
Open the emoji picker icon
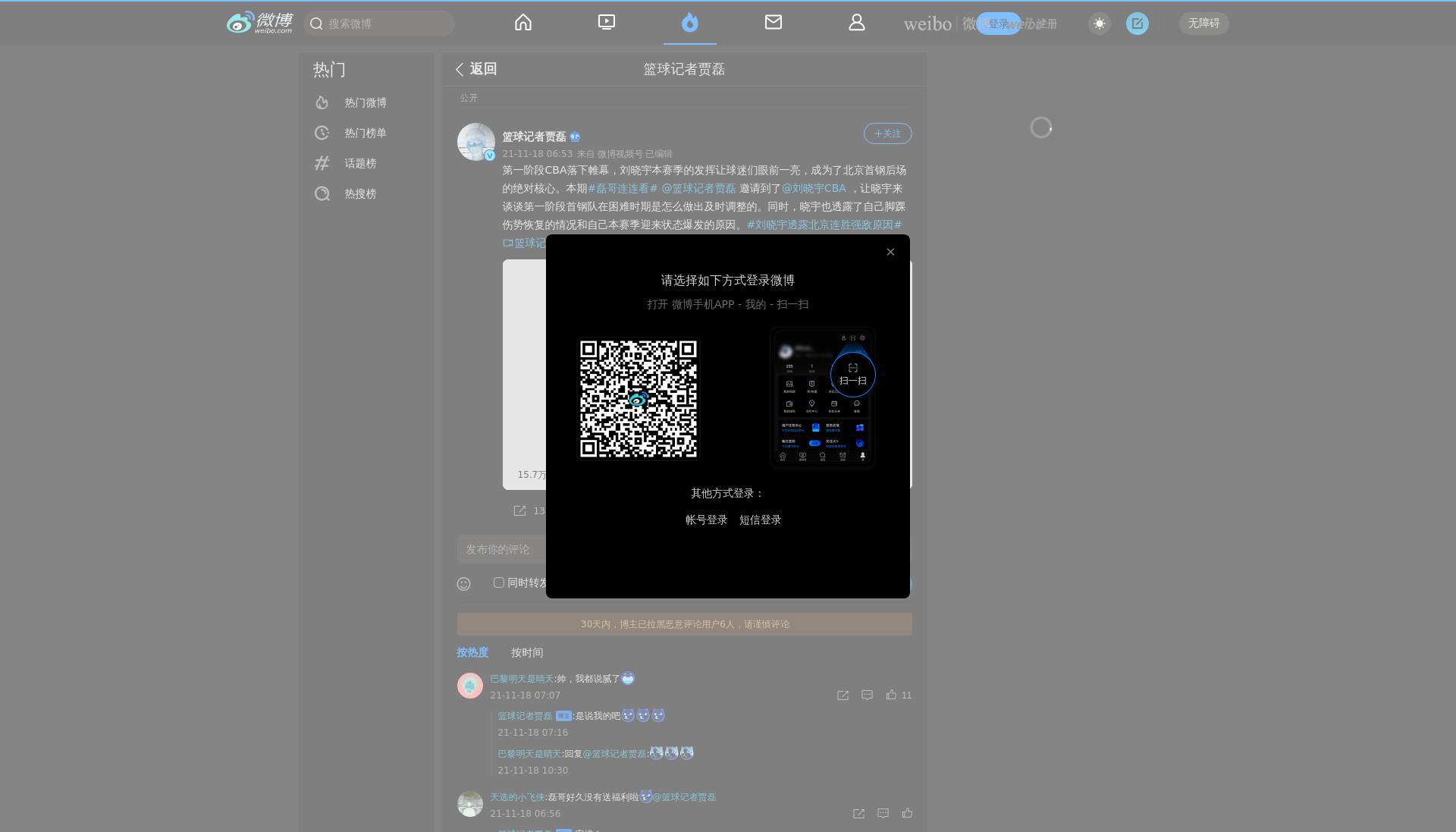(464, 583)
